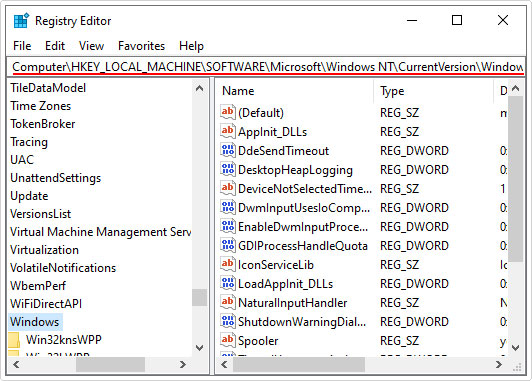
Task: Maximize the Registry Editor window
Action: pyautogui.click(x=457, y=20)
